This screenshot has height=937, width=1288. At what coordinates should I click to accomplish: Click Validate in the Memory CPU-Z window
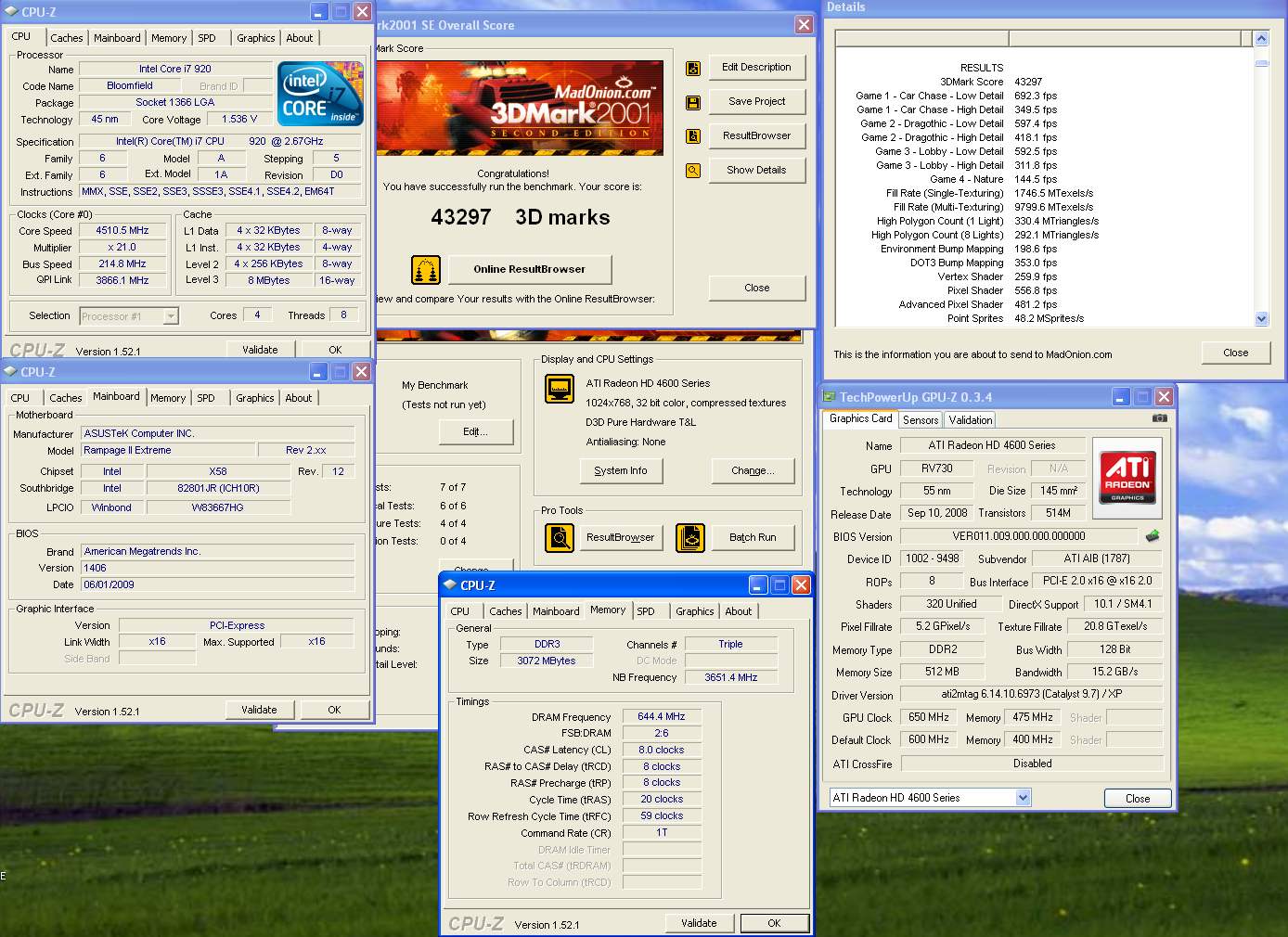tap(700, 923)
